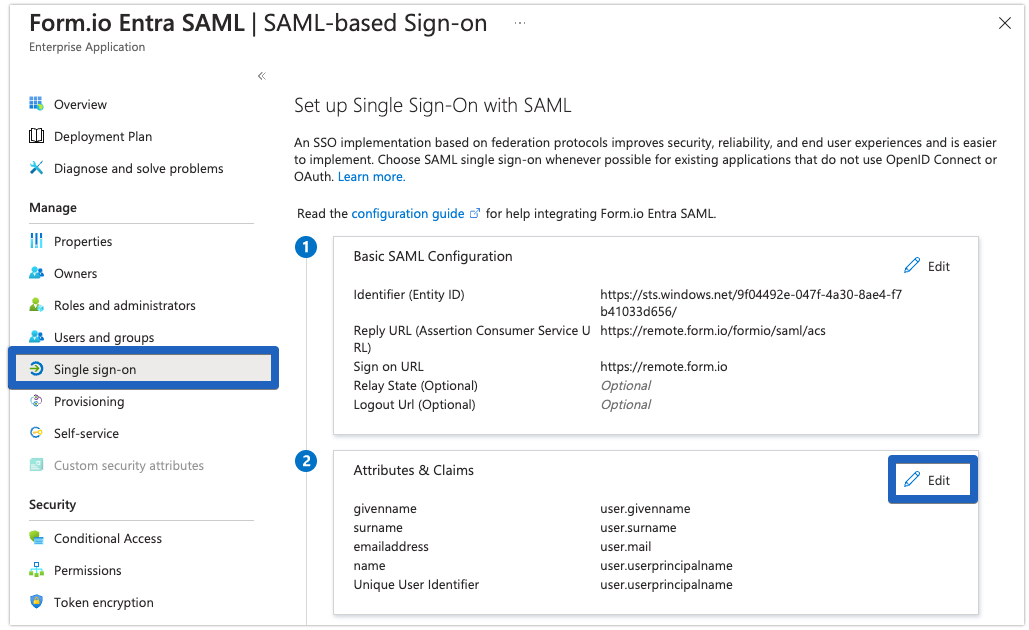Open Diagnose and solve problems

point(138,169)
